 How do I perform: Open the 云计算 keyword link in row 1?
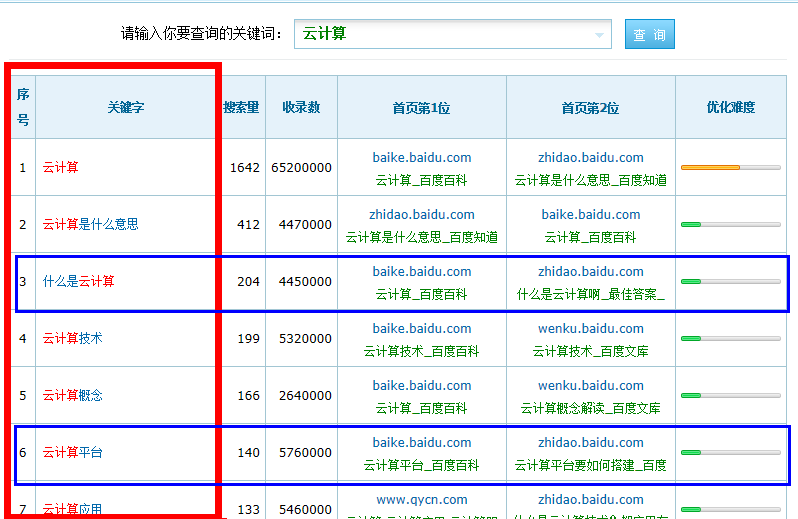tap(61, 167)
